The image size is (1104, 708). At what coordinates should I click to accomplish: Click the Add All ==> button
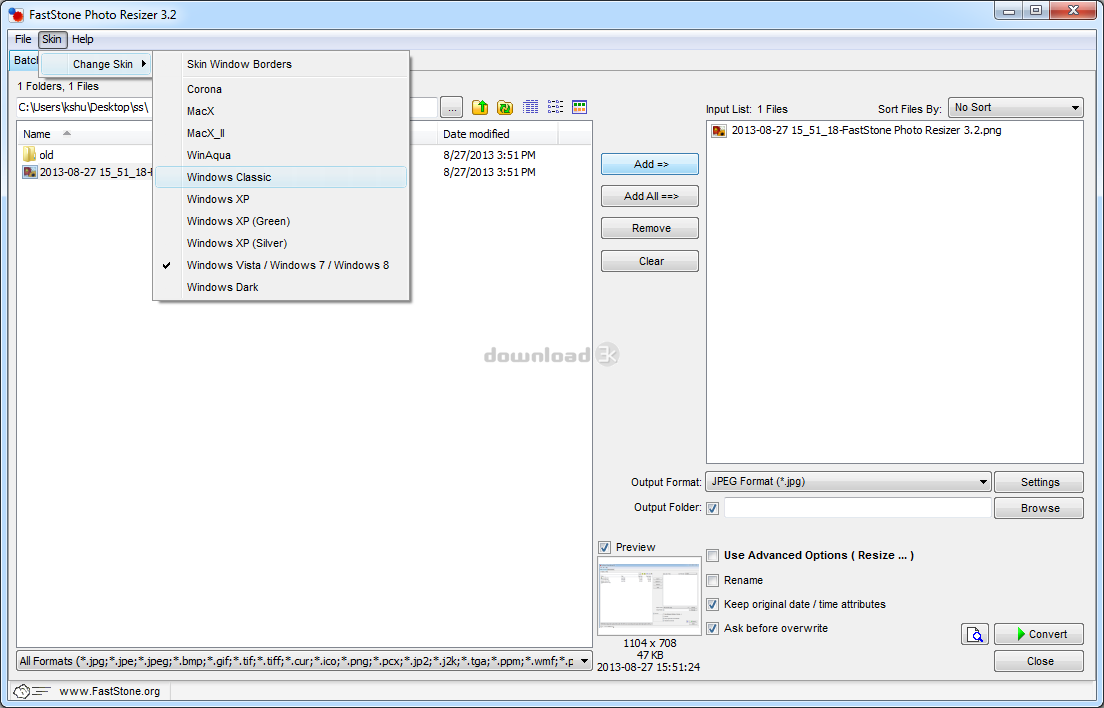click(x=650, y=196)
